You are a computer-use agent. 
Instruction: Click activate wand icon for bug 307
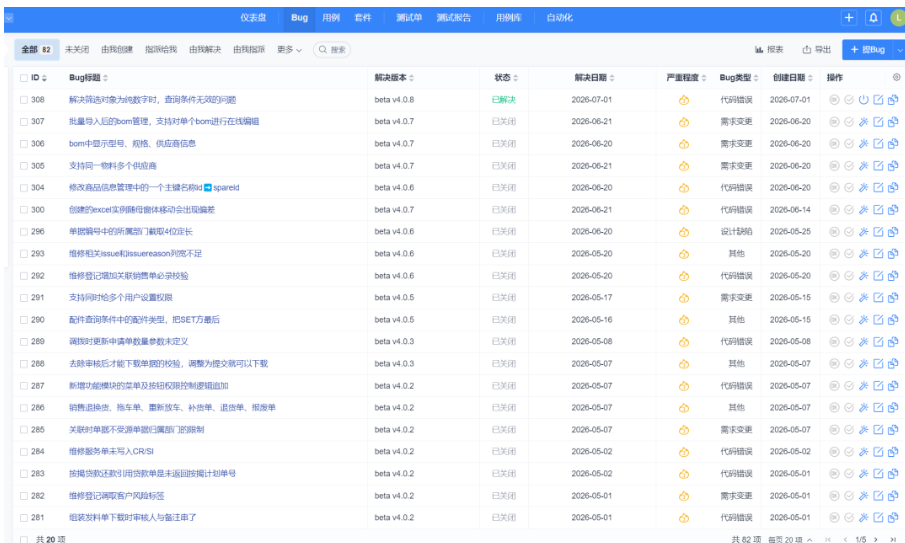pos(863,122)
